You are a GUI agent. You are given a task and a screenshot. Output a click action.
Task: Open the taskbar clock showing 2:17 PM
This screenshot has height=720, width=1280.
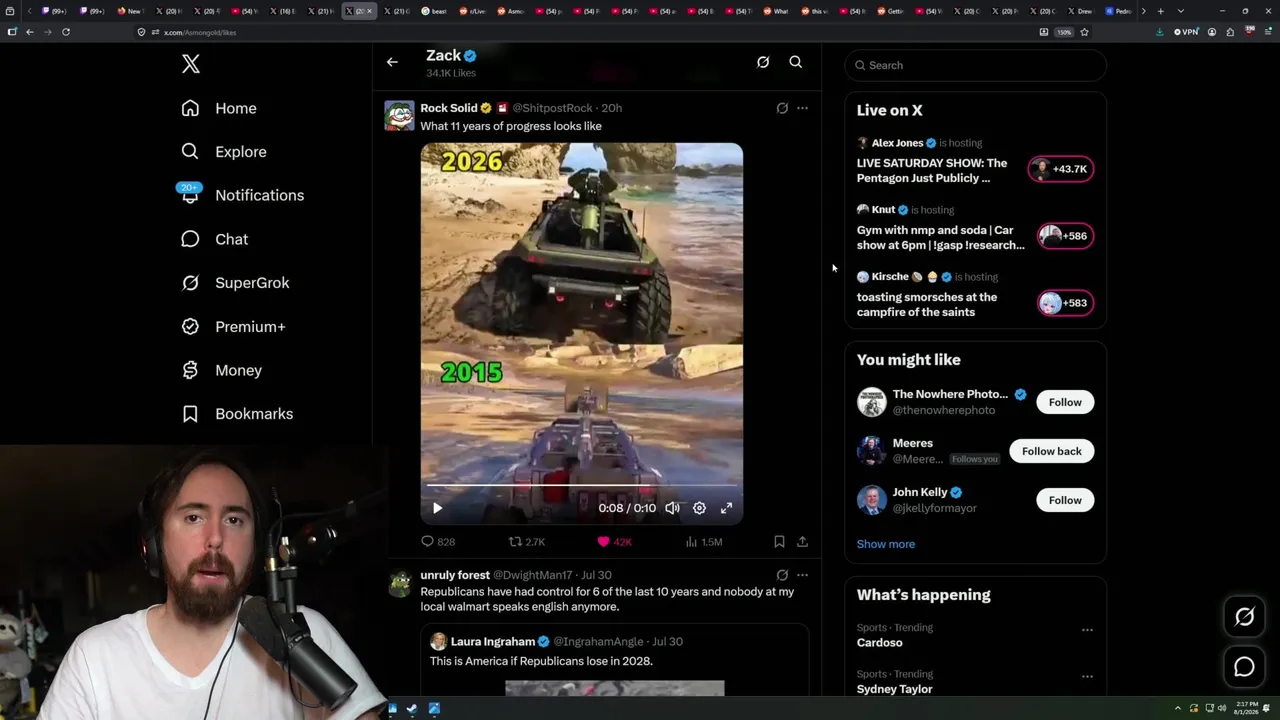coord(1246,709)
